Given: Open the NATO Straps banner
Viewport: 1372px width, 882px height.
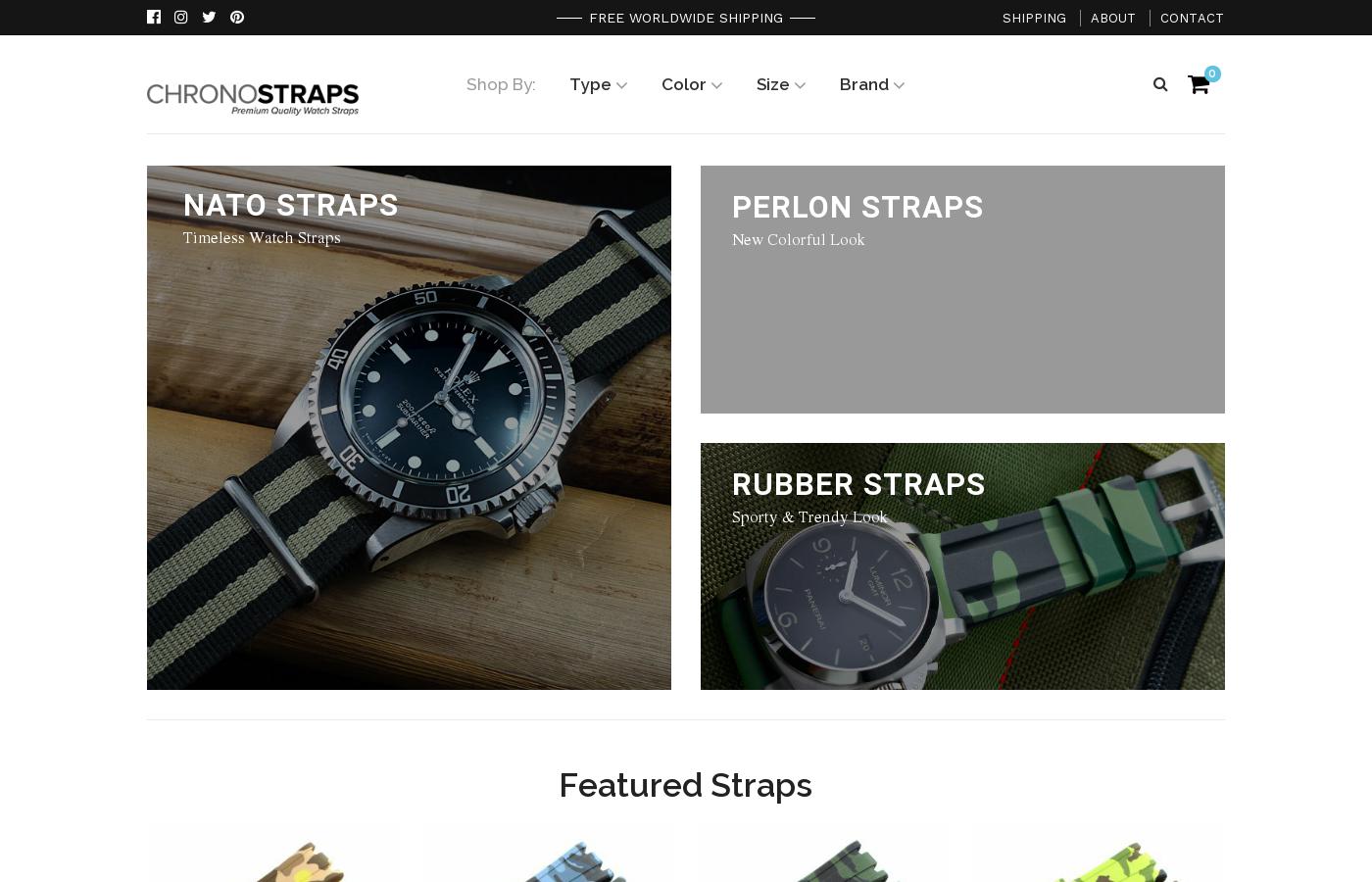Looking at the screenshot, I should coord(409,427).
